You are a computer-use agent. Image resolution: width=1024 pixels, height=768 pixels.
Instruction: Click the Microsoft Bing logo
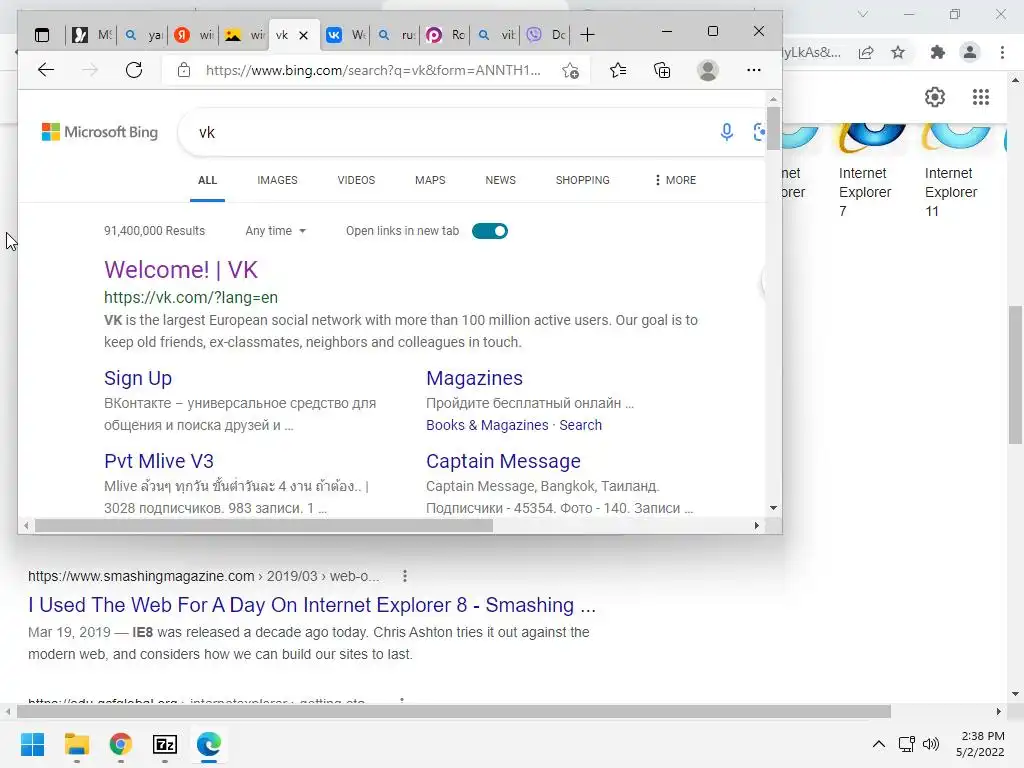(100, 132)
